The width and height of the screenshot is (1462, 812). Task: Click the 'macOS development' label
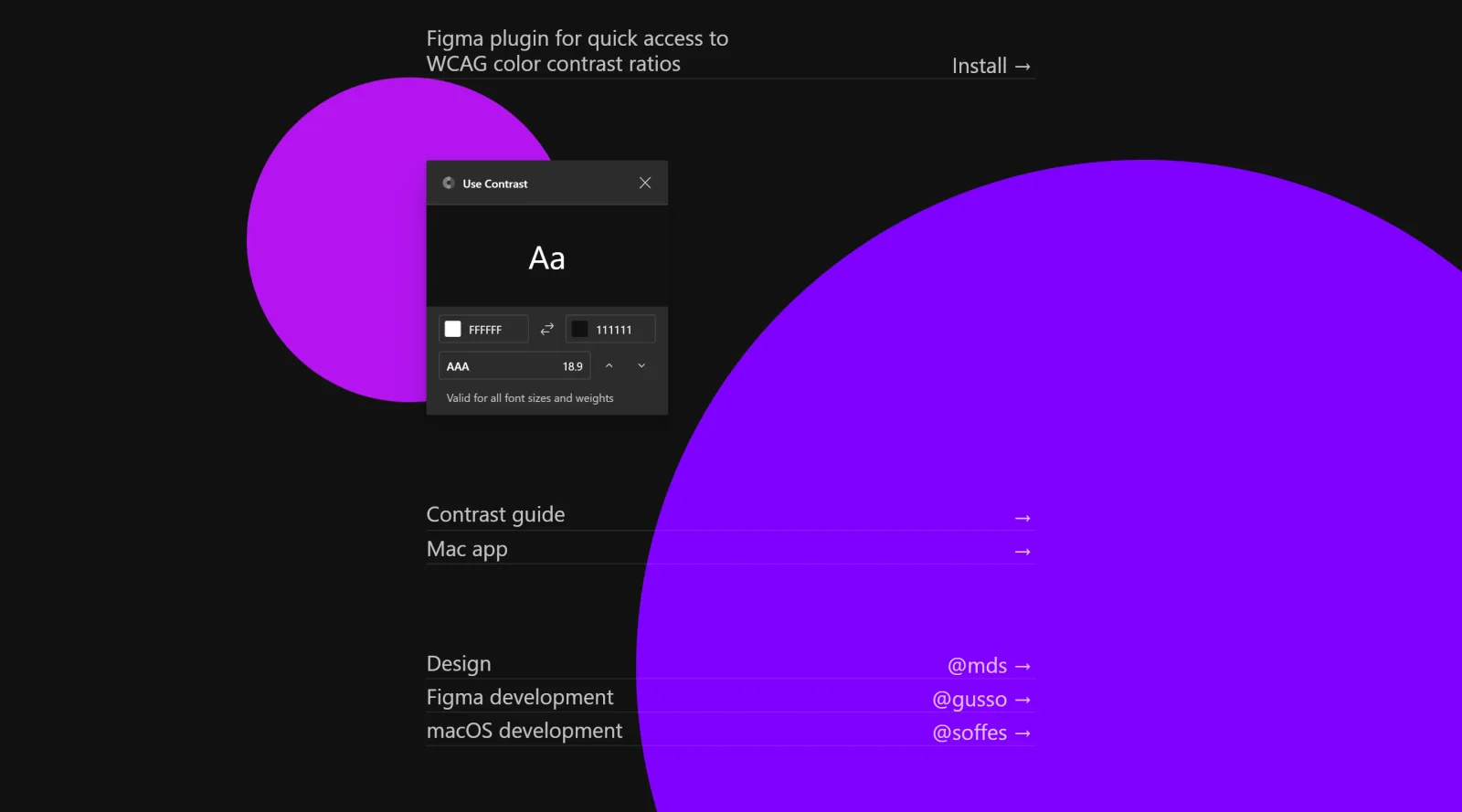[524, 731]
